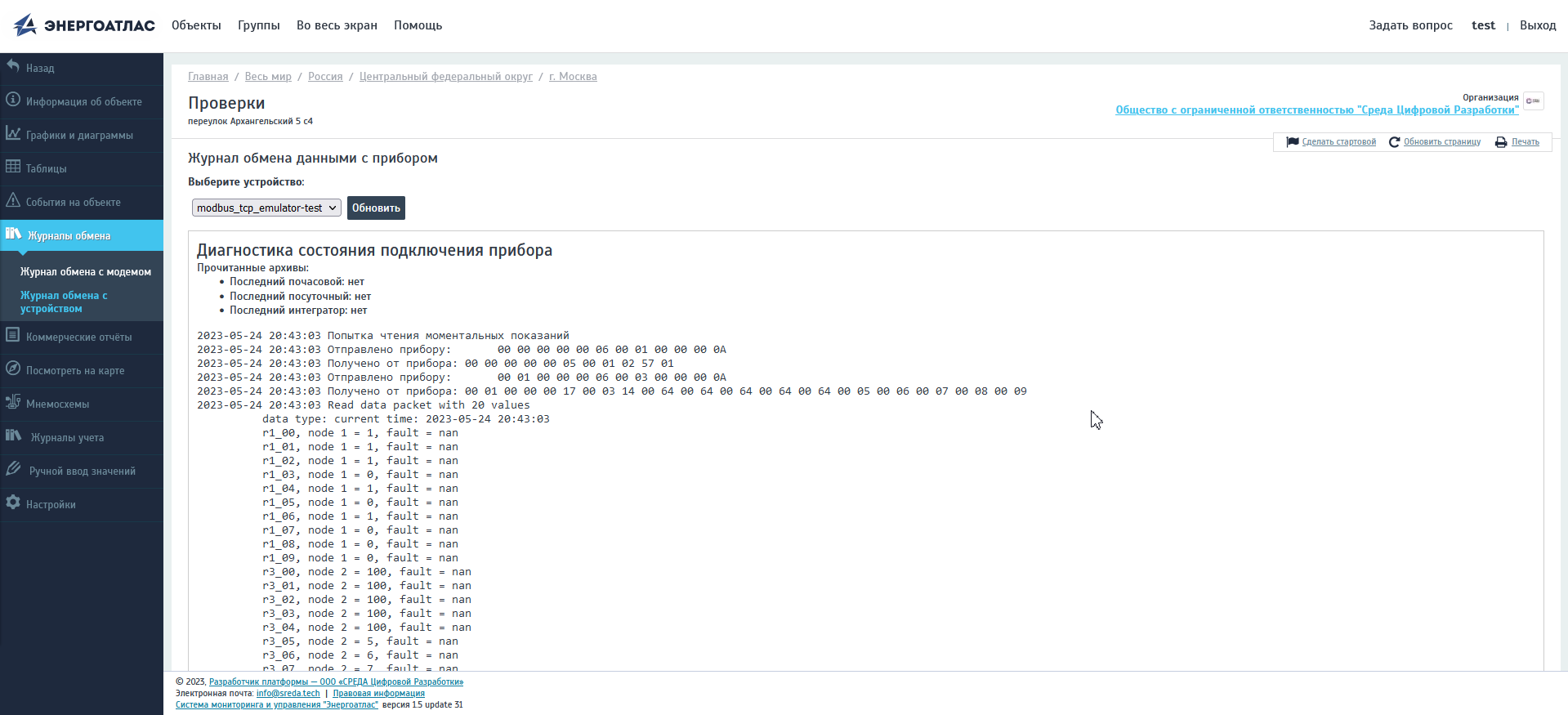This screenshot has width=1568, height=715.
Task: Click the Настройки gear icon
Action: tap(13, 503)
